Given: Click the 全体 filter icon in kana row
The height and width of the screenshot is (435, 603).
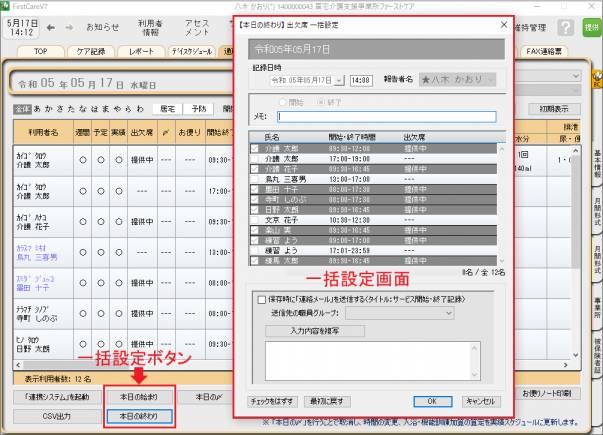Looking at the screenshot, I should 20,107.
